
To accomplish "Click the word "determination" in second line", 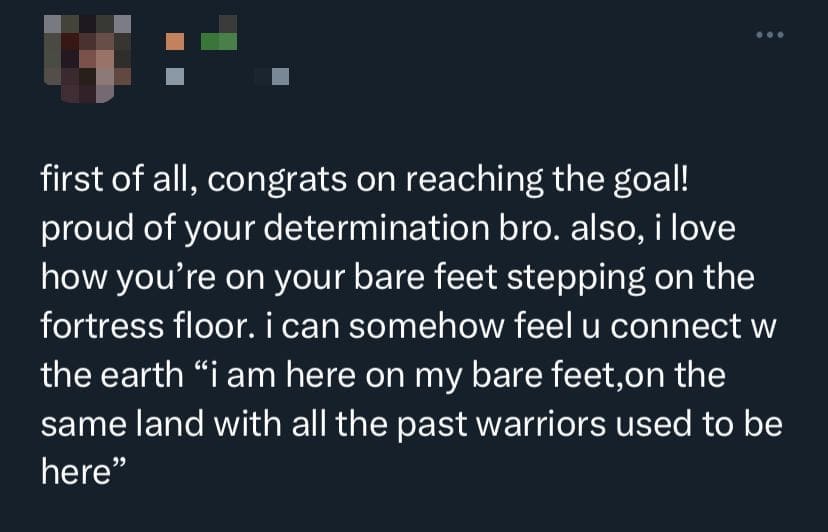I will (x=376, y=228).
